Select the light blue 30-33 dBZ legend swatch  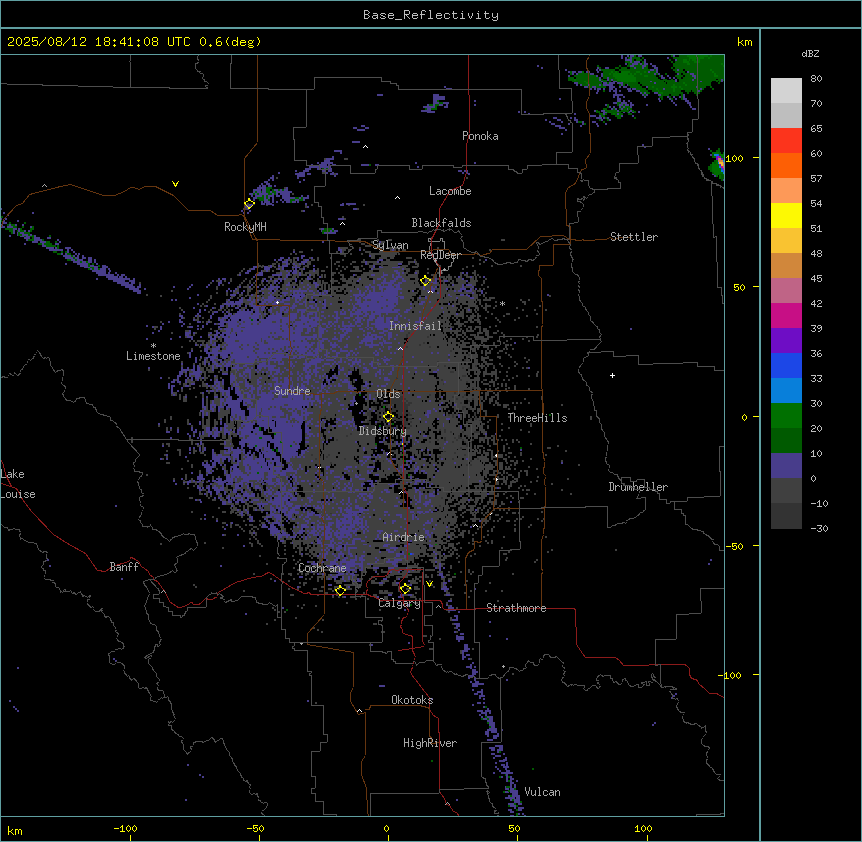coord(786,390)
